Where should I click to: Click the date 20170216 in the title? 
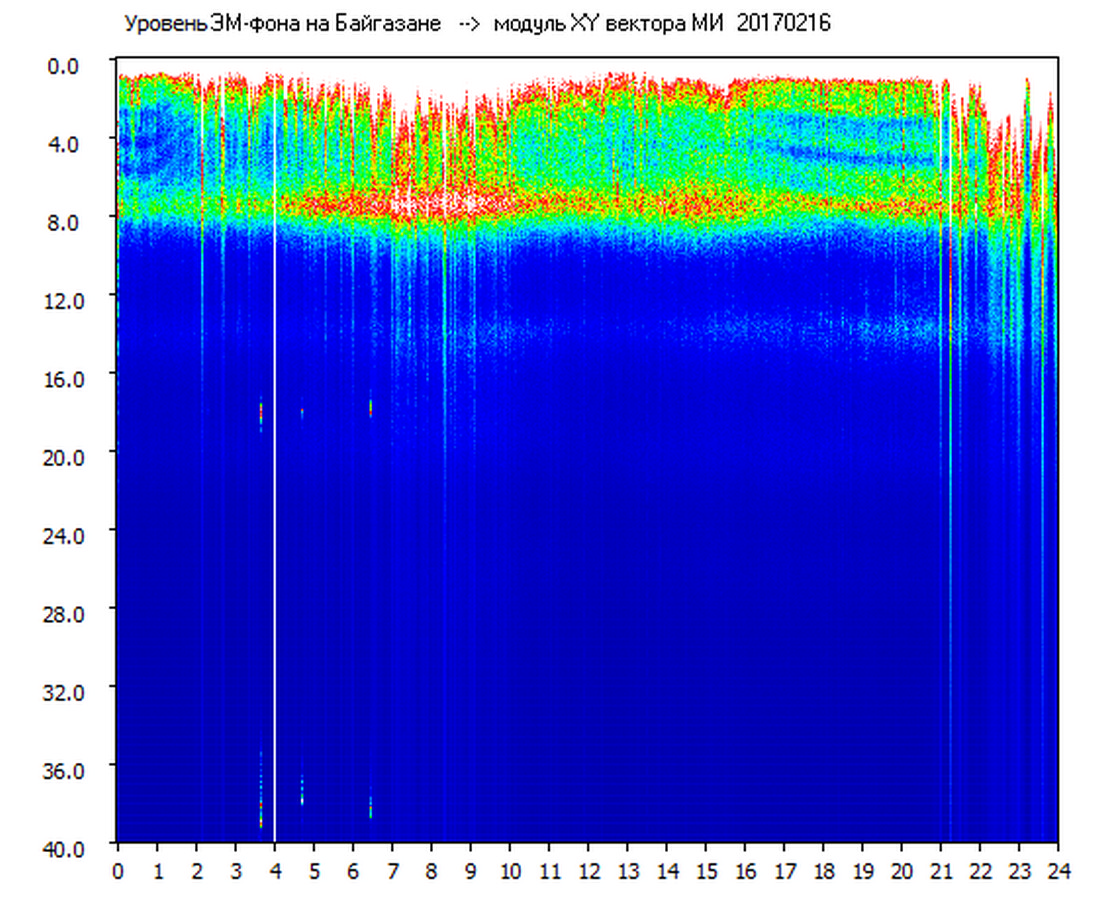pos(783,24)
